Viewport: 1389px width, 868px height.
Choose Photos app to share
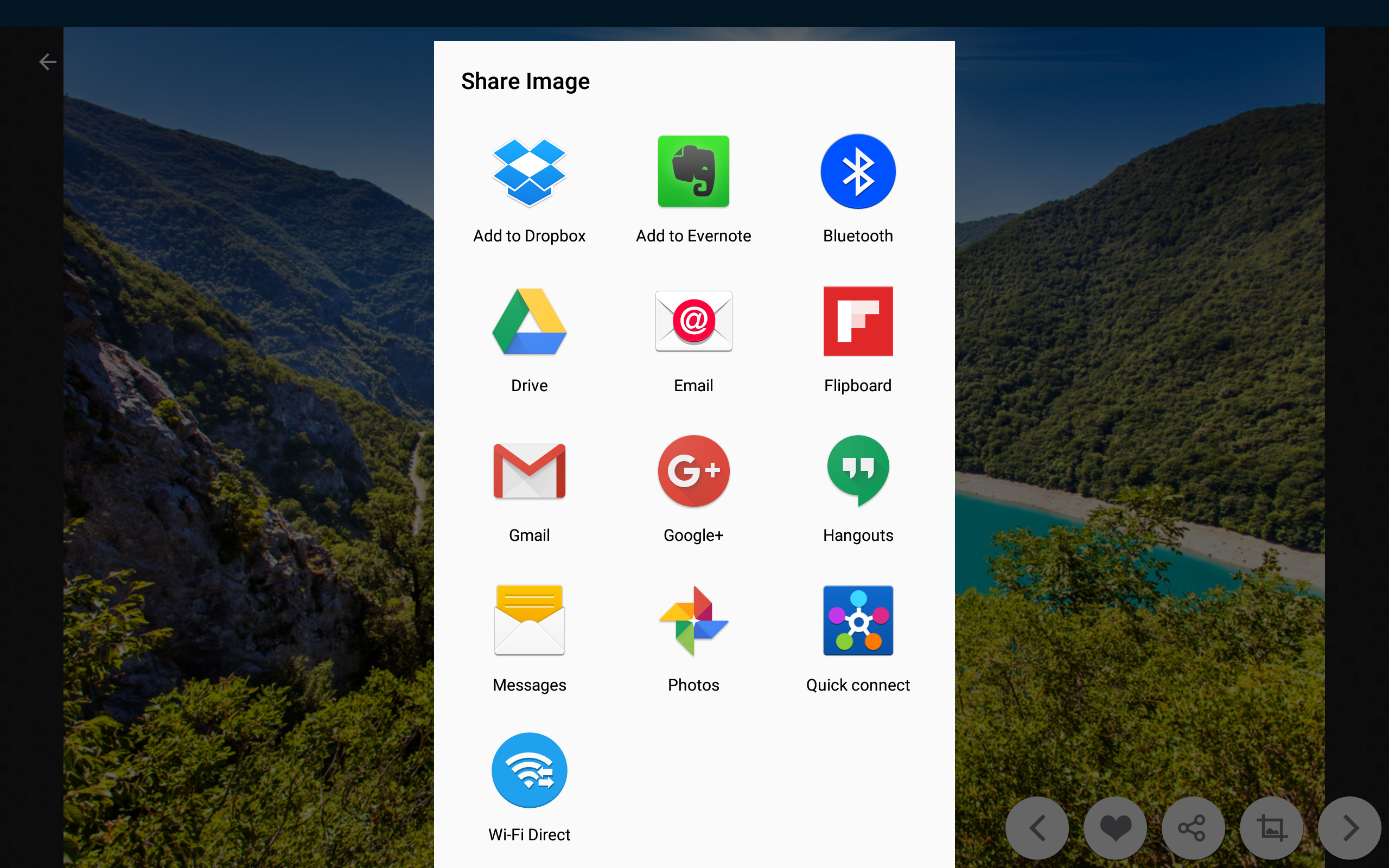[693, 637]
